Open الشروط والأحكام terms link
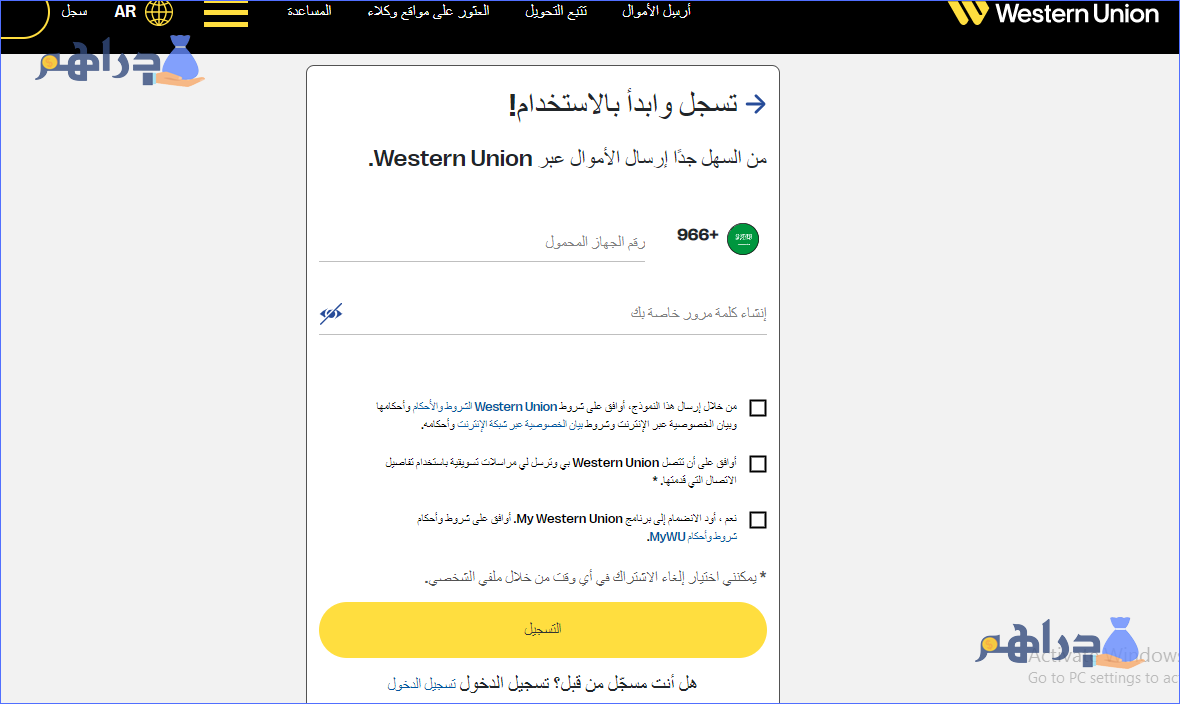Viewport: 1180px width, 704px height. pyautogui.click(x=442, y=407)
